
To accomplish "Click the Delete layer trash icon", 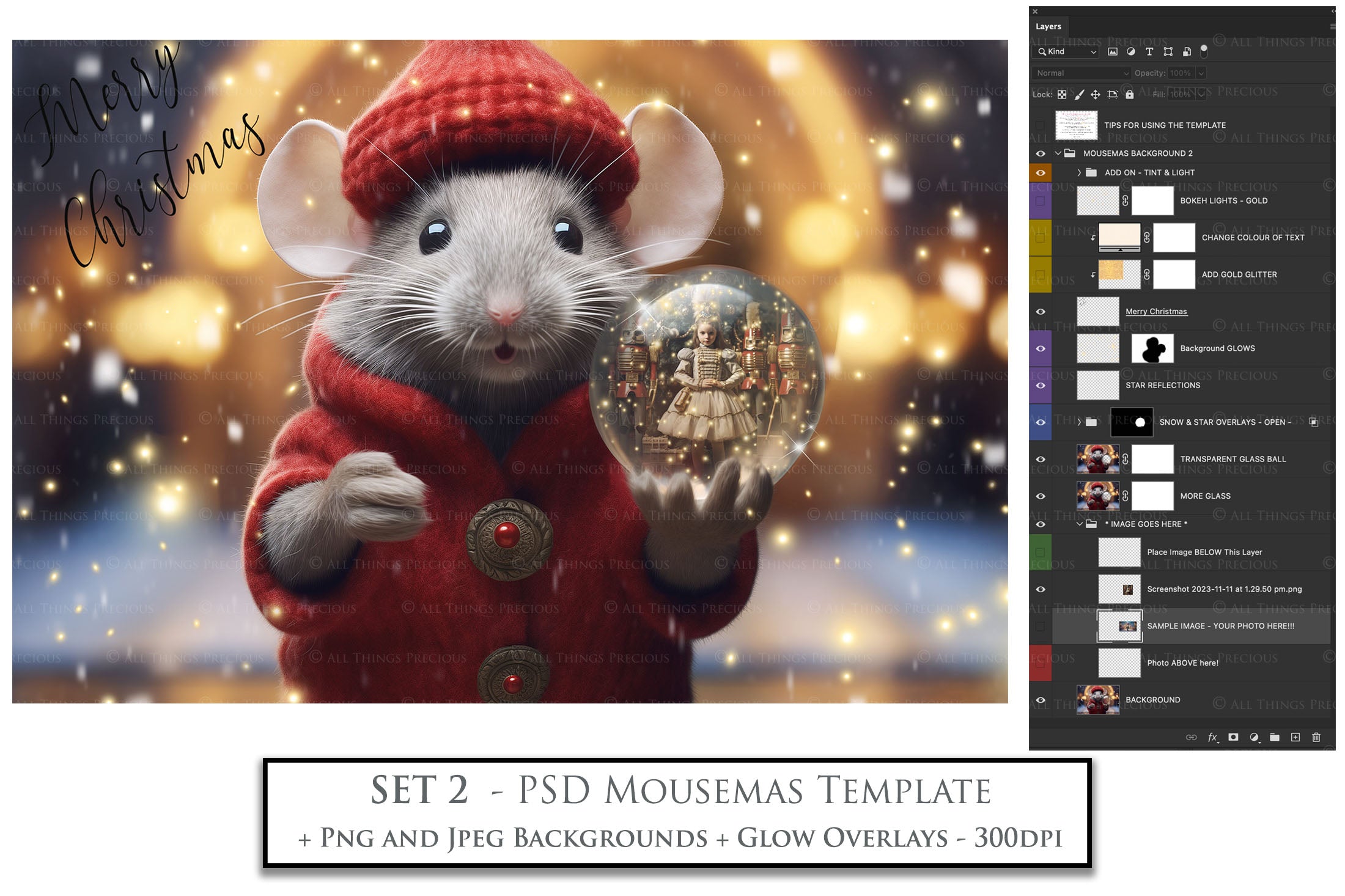I will (1317, 737).
